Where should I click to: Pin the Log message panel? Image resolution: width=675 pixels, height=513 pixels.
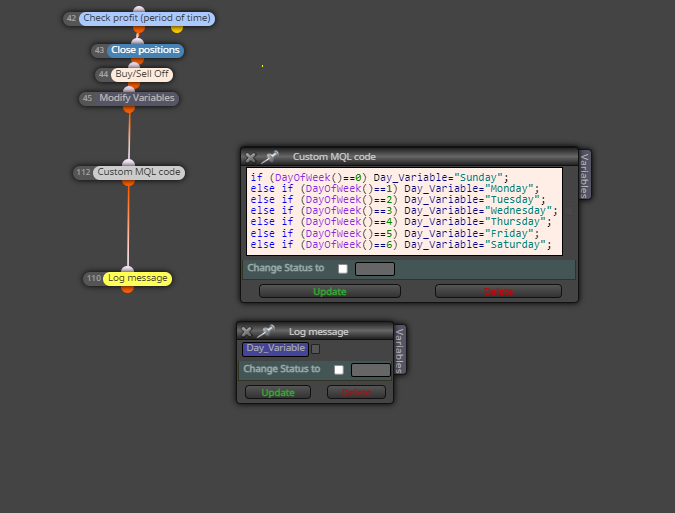click(x=266, y=331)
